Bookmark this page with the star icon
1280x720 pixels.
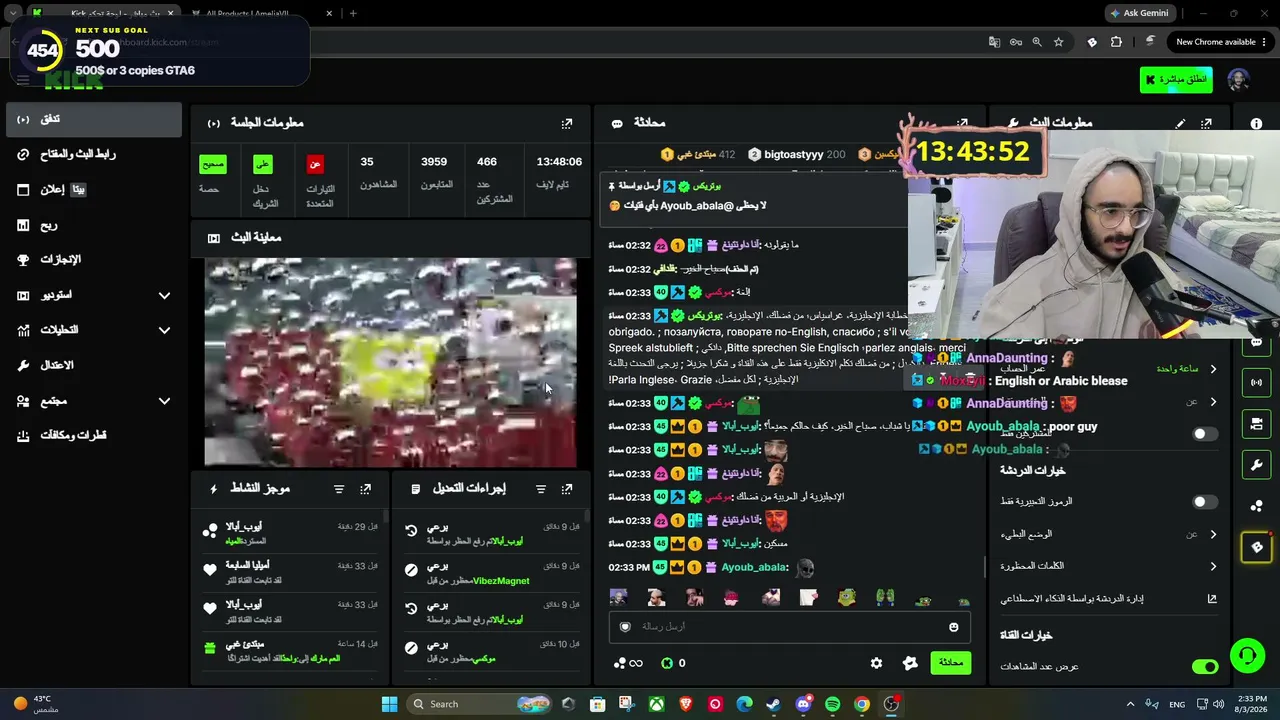click(1058, 42)
